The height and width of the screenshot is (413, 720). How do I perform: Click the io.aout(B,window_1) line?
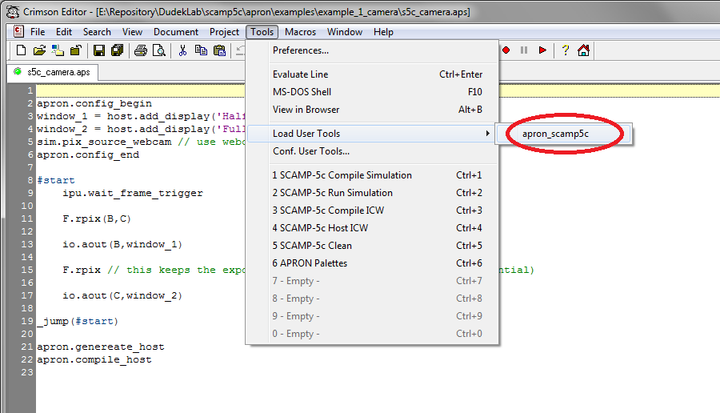[x=123, y=244]
